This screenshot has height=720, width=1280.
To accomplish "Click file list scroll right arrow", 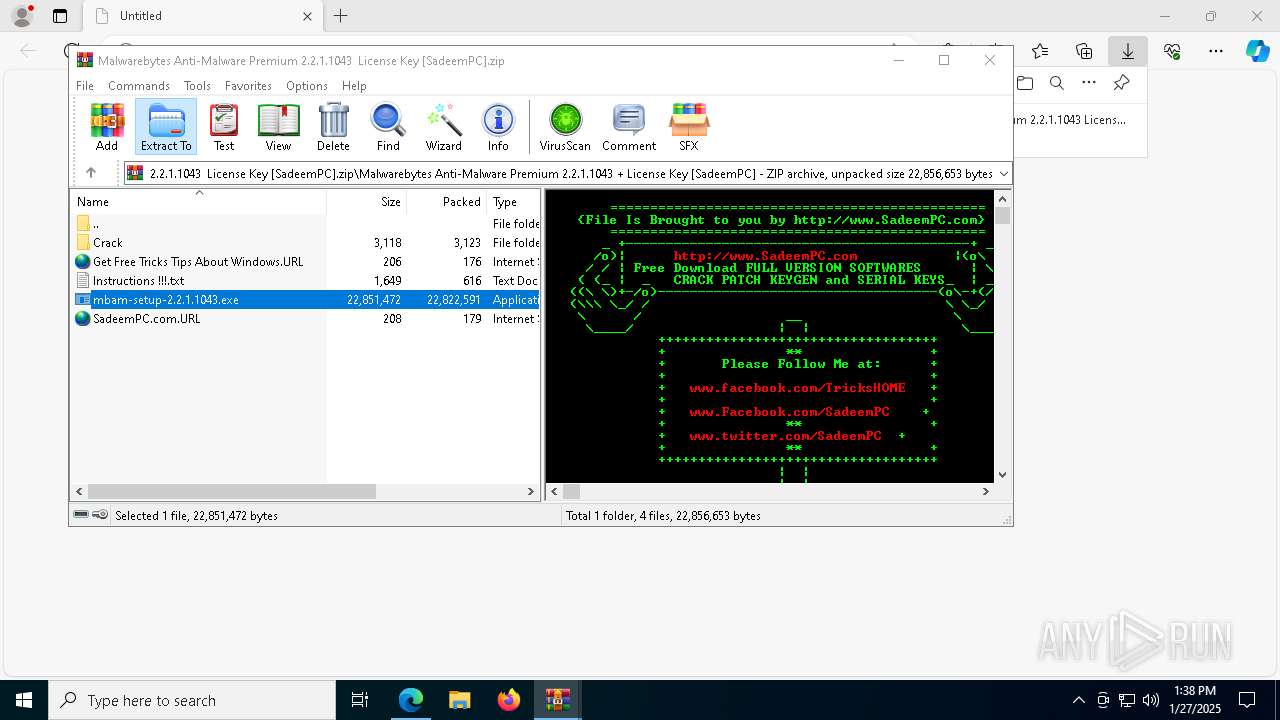I will (531, 491).
